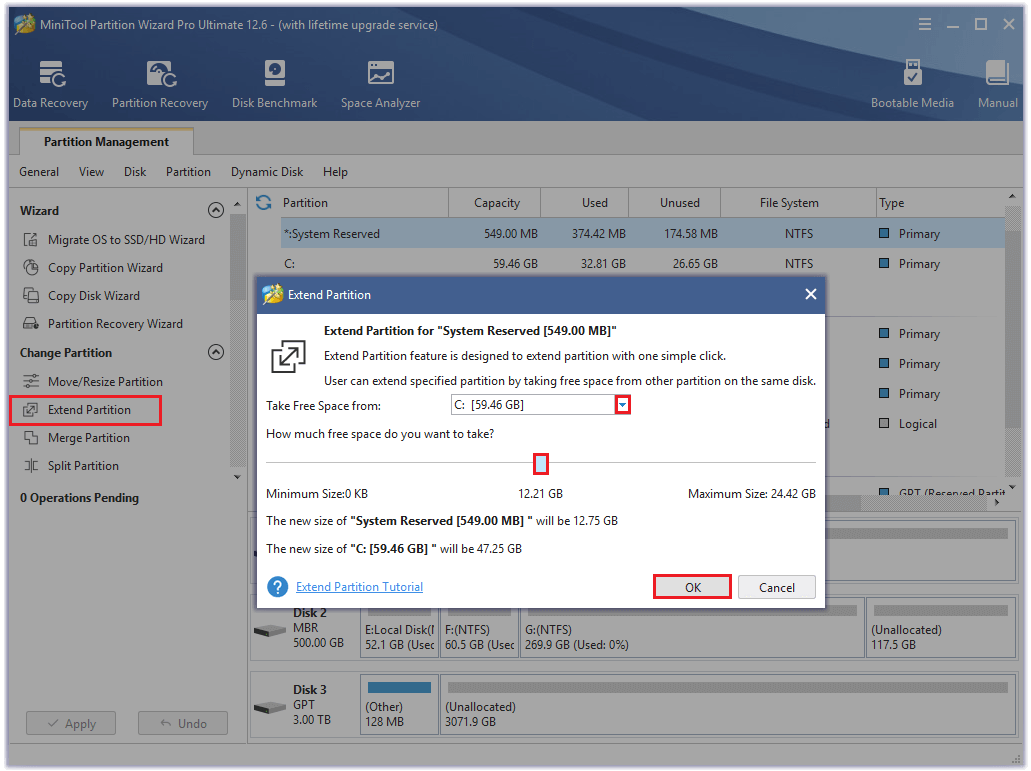The image size is (1031, 771).
Task: Start Copy Disk Wizard
Action: (x=82, y=296)
